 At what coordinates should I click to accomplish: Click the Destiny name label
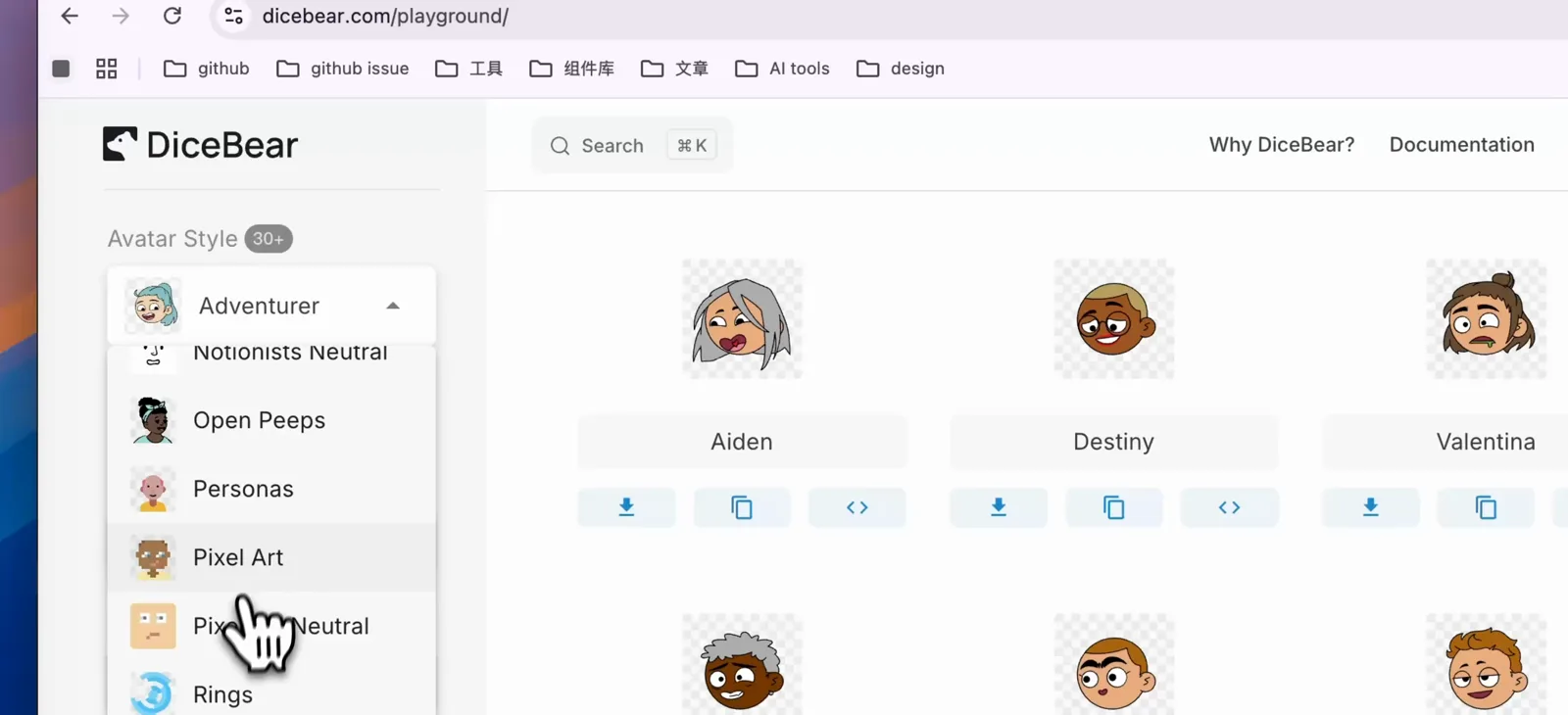click(1114, 442)
